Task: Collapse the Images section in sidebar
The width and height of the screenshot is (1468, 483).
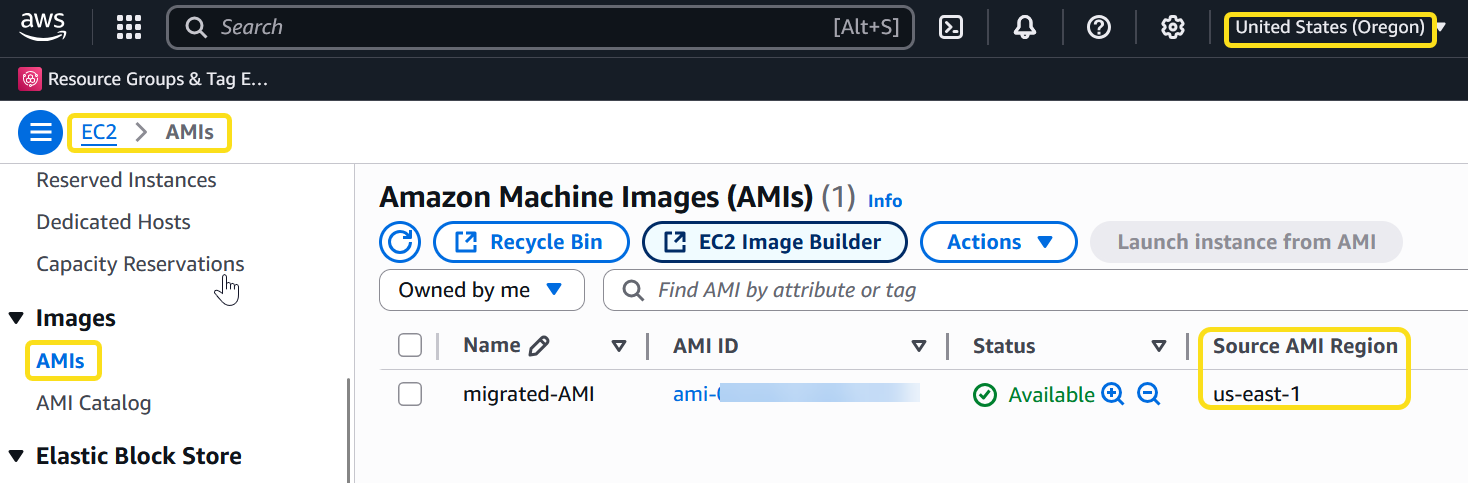Action: coord(16,318)
